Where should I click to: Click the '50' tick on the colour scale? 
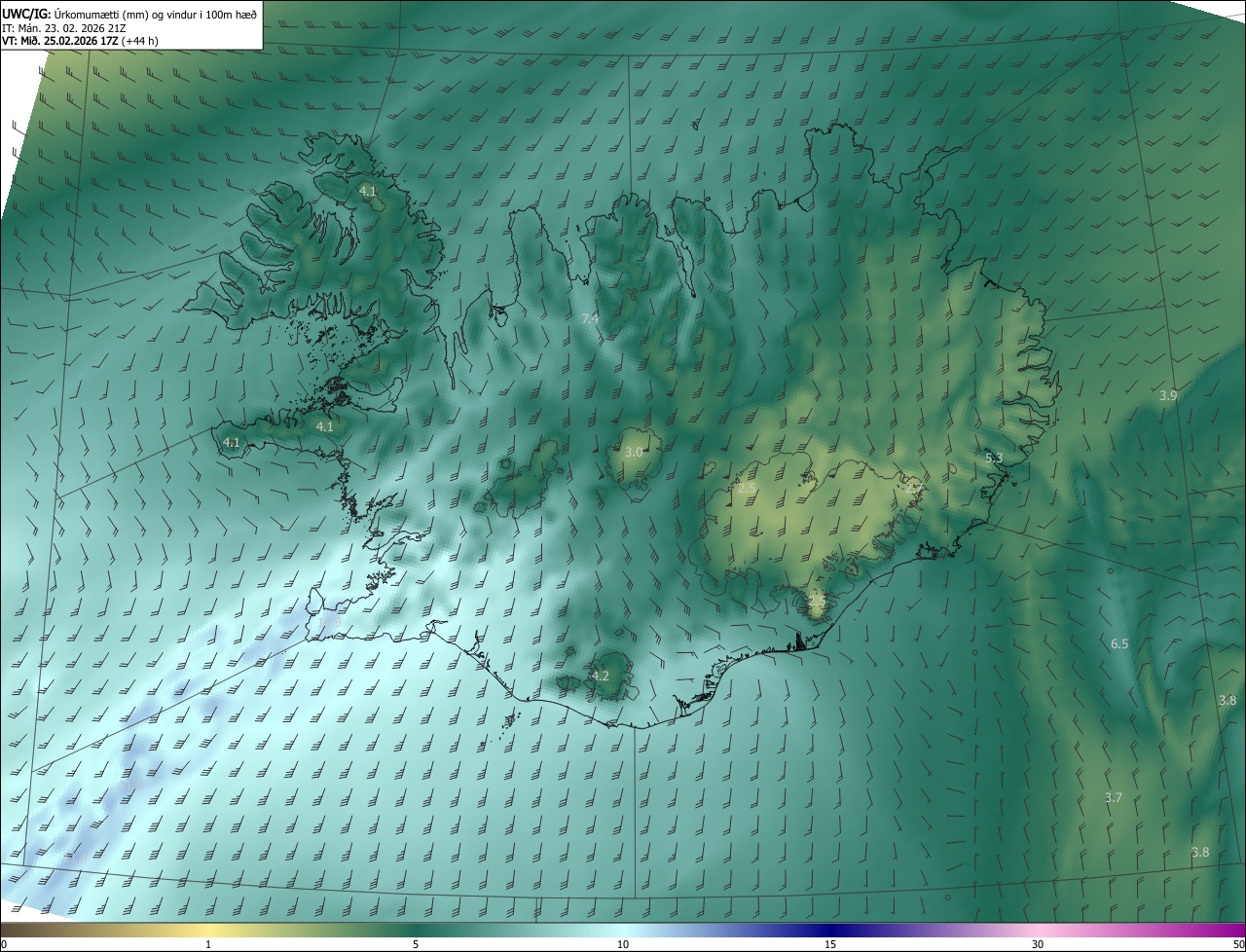1238,945
